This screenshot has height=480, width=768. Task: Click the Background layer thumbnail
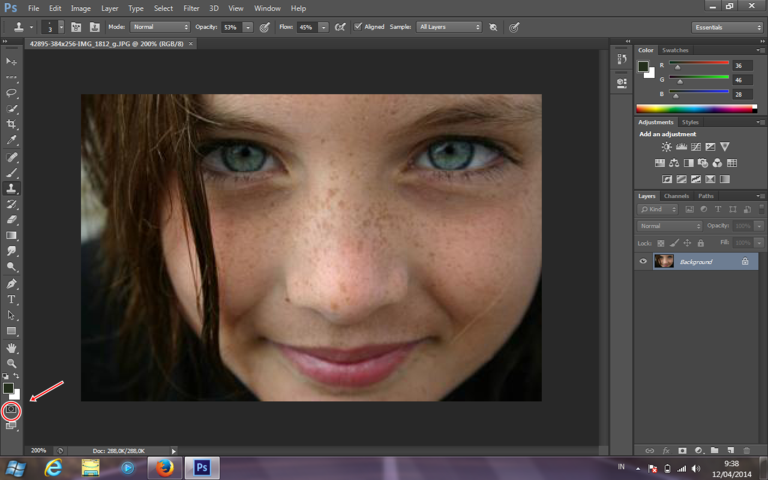[664, 261]
